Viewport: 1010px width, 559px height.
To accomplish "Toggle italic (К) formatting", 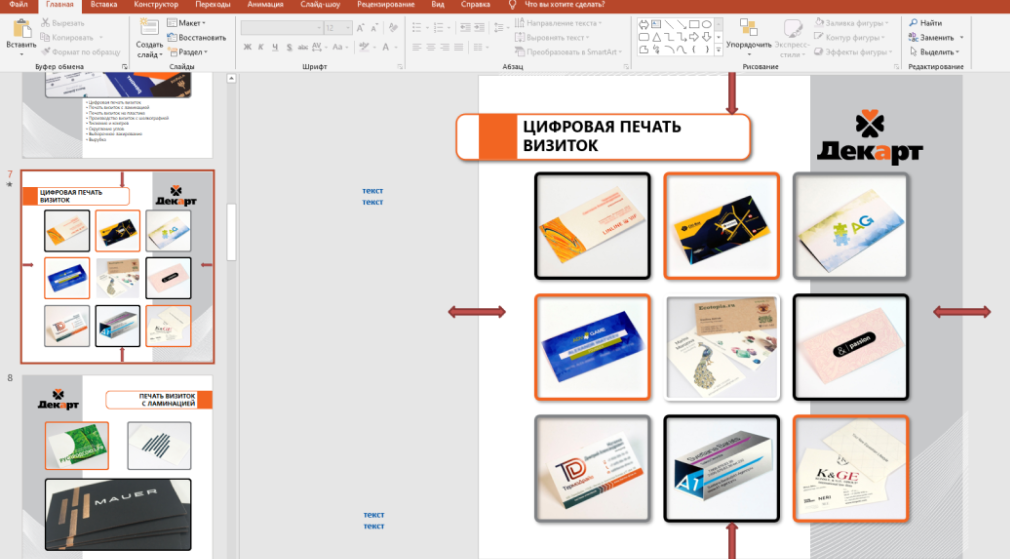I will click(x=261, y=47).
